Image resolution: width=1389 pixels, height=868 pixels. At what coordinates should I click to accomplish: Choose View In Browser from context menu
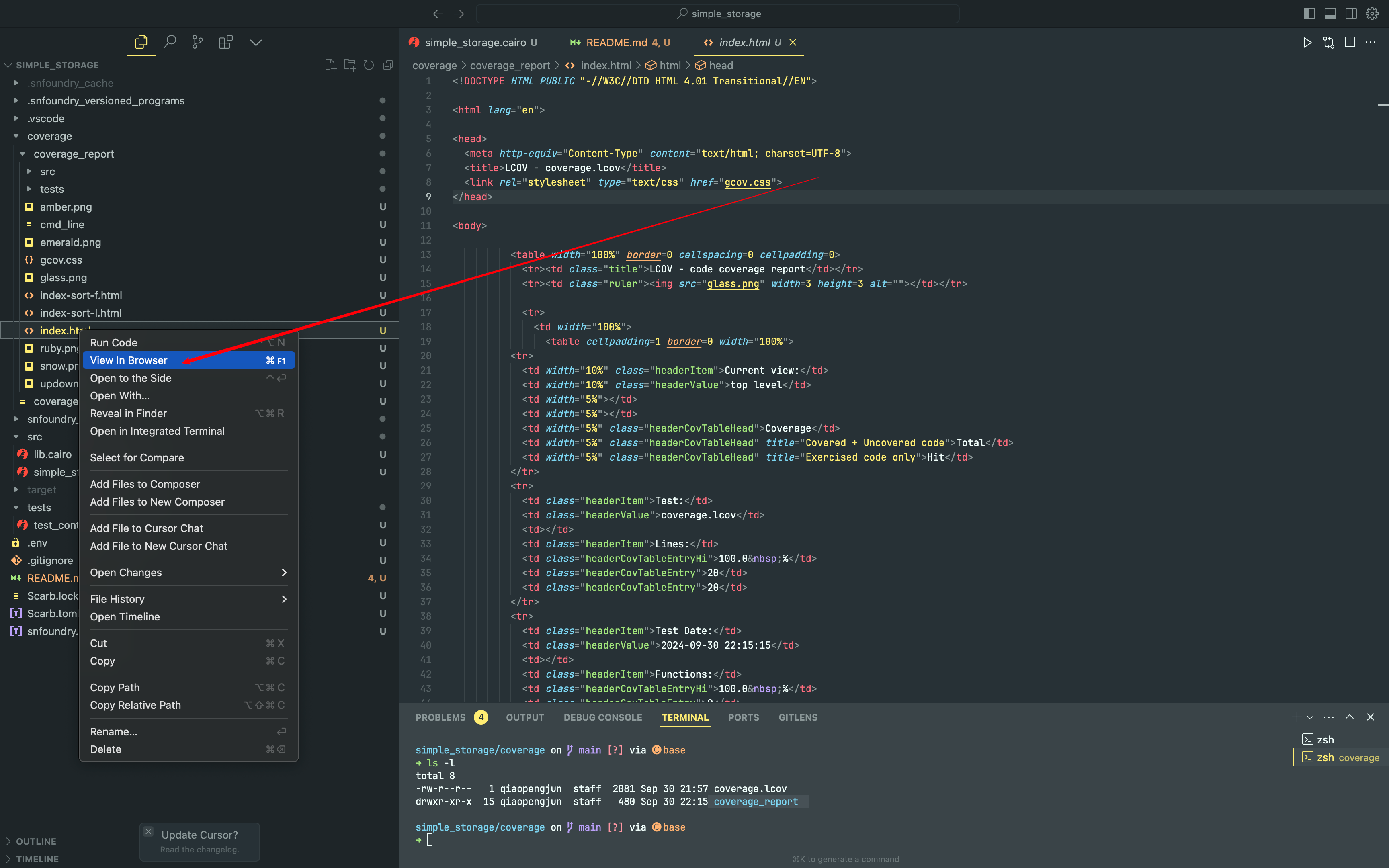pyautogui.click(x=188, y=360)
